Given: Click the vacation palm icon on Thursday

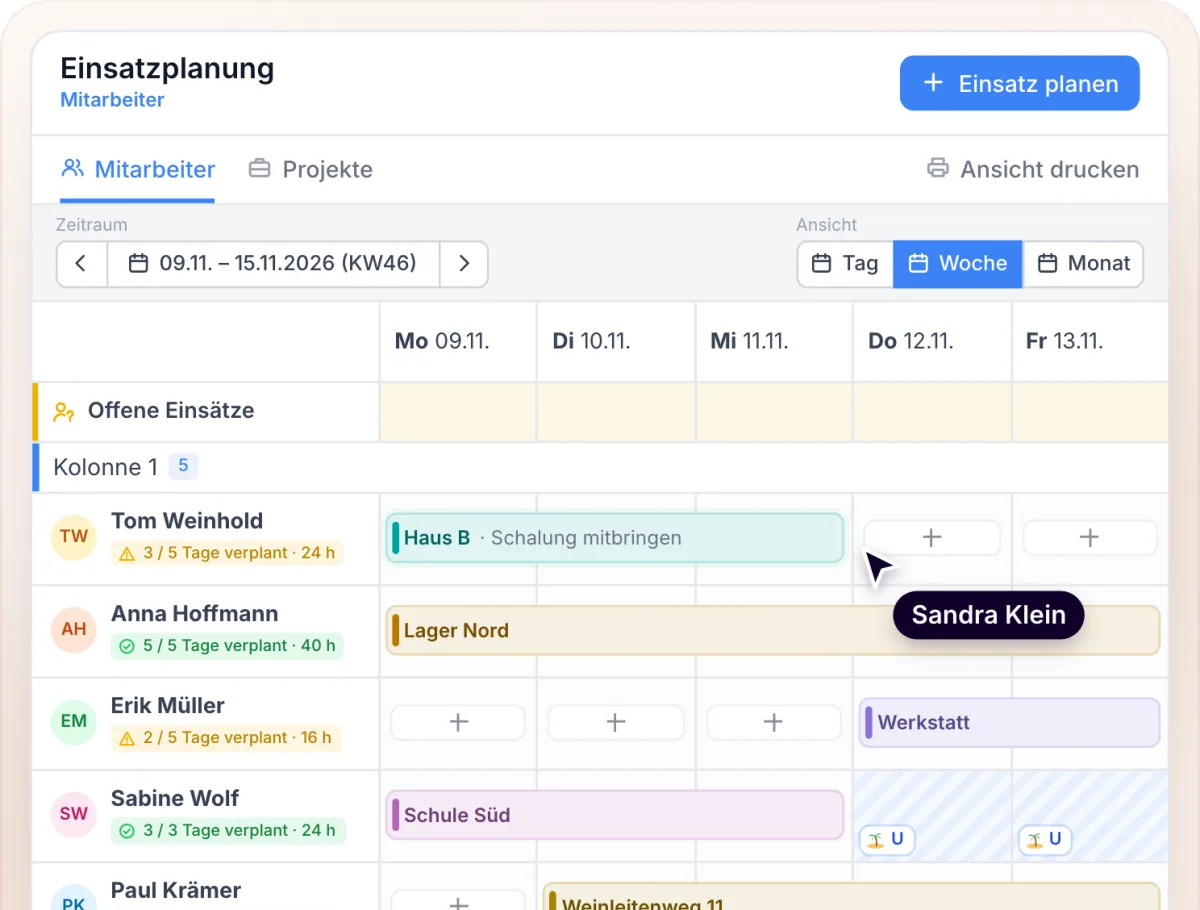Looking at the screenshot, I should pyautogui.click(x=875, y=840).
